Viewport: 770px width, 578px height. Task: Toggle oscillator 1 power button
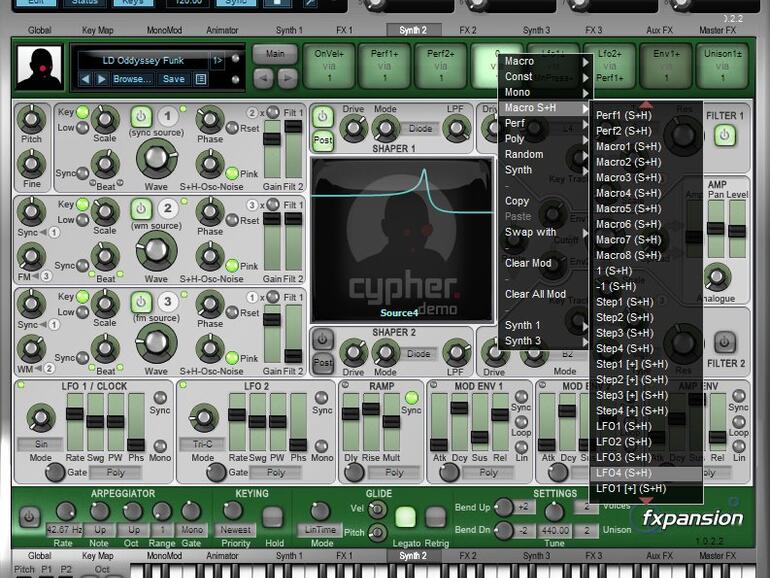(141, 116)
